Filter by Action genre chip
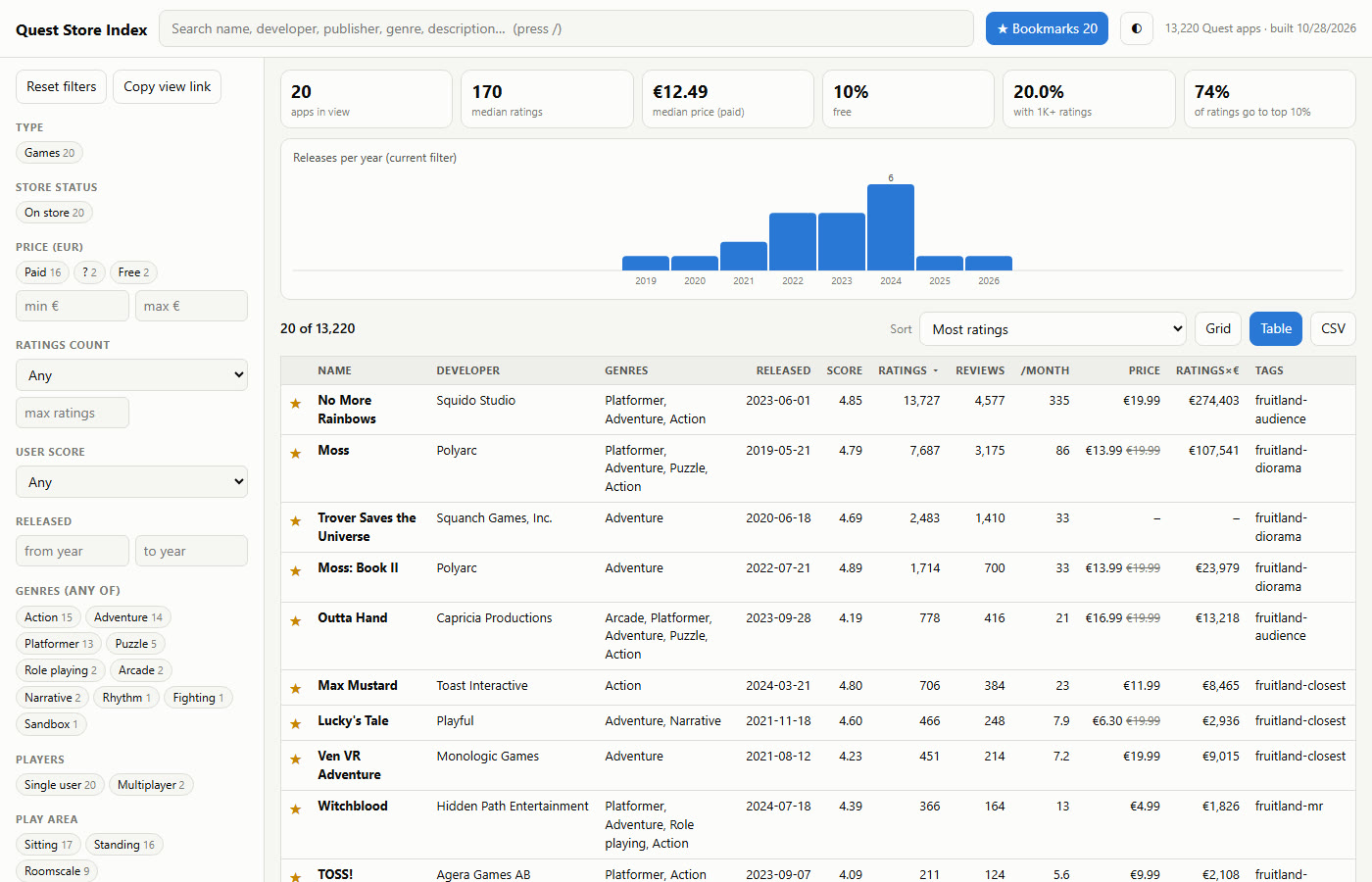This screenshot has height=882, width=1372. [48, 617]
